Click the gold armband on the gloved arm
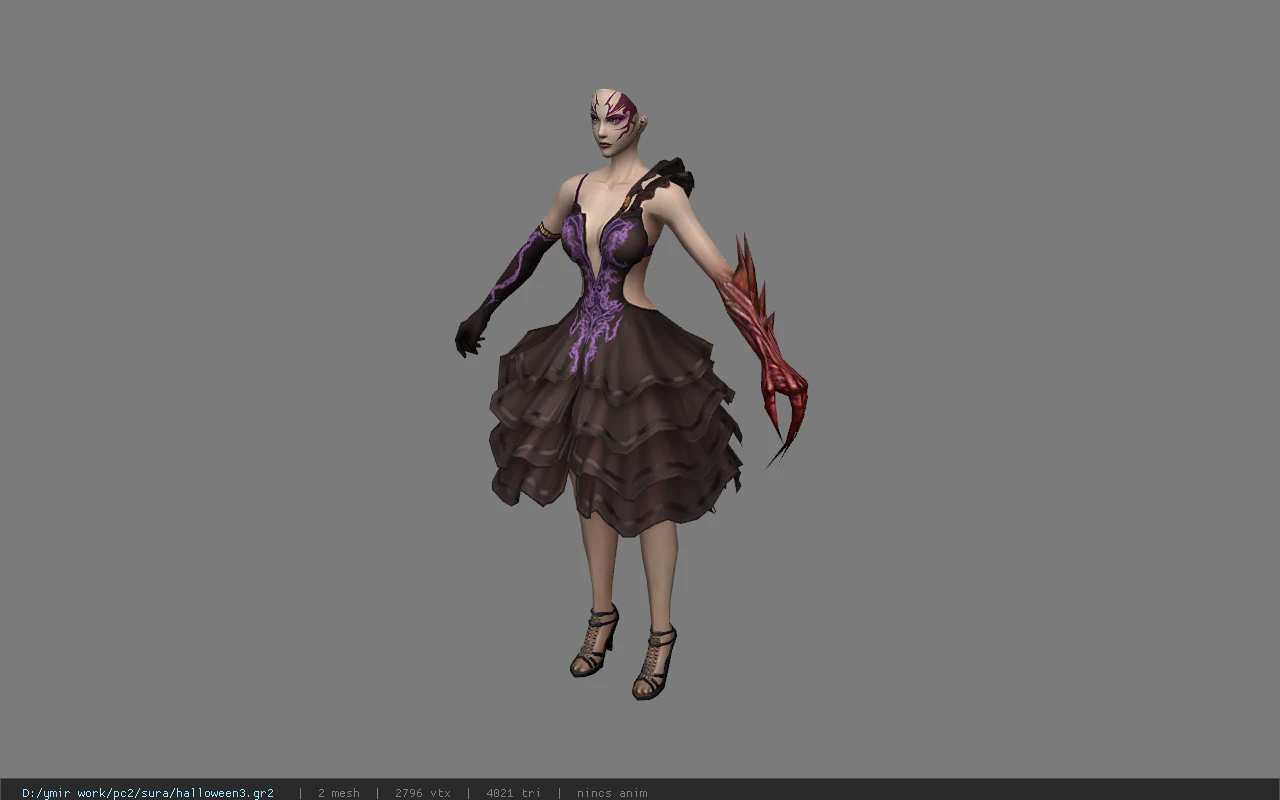Screen dimensions: 1280x800 tap(548, 231)
